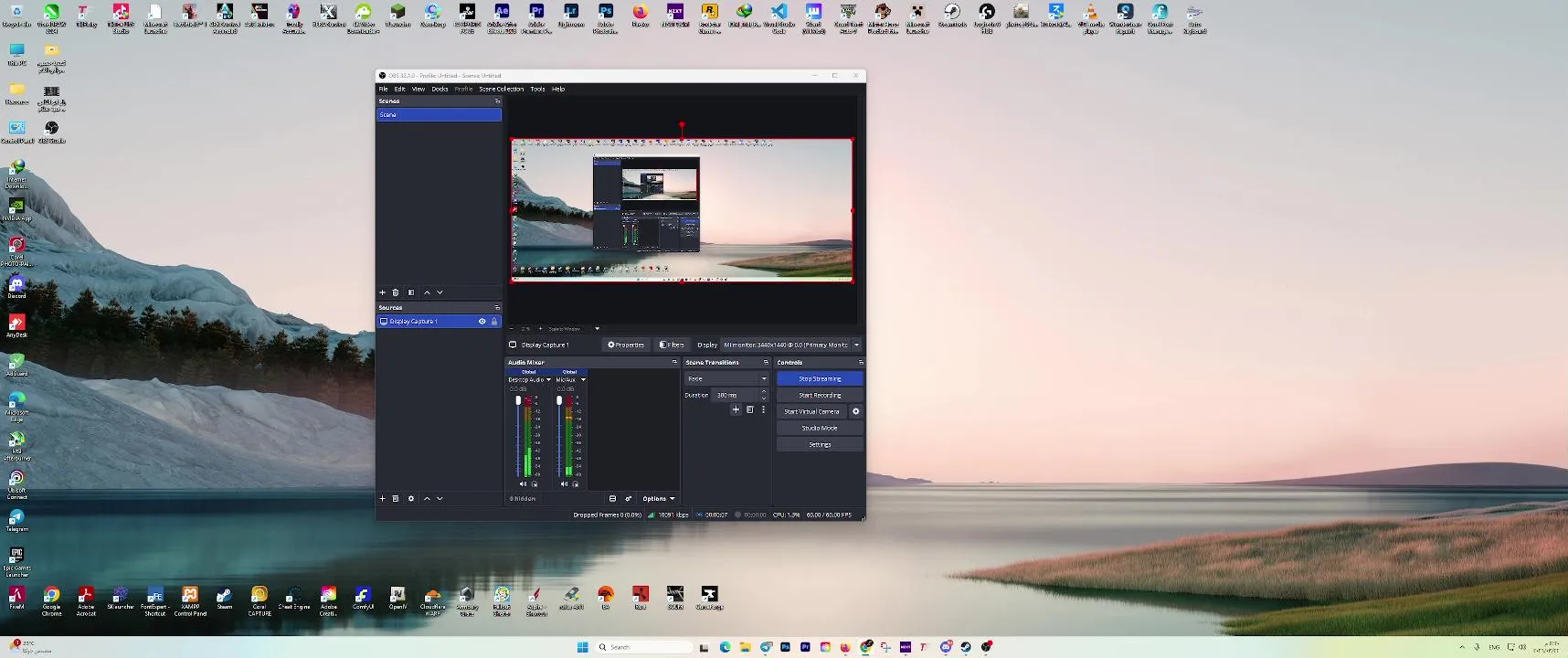Toggle Audio Mixer vertical layout icon
Viewport: 1568px width, 658px height.
[612, 499]
